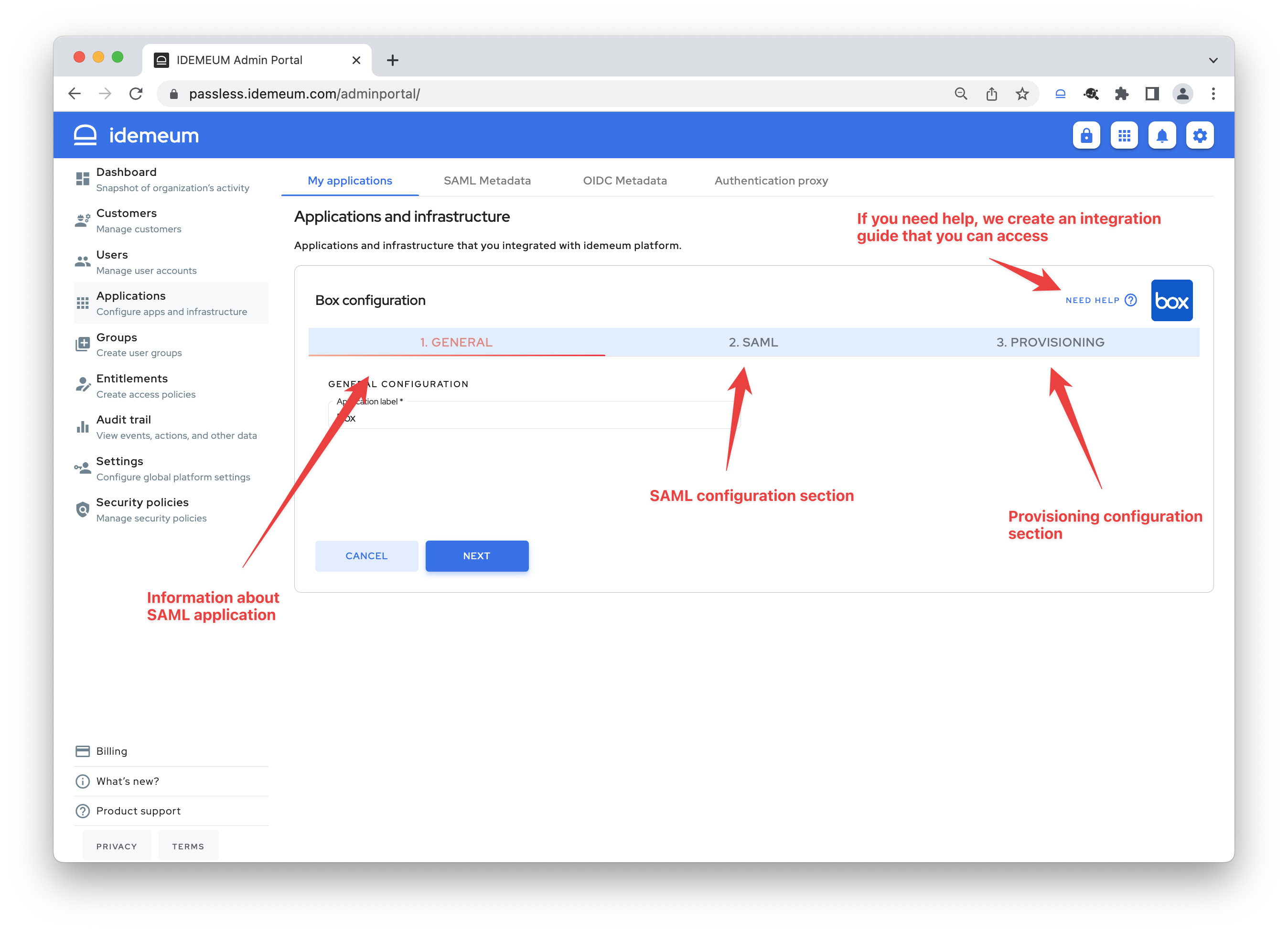Click the browser zoom magnifier icon
The image size is (1288, 933).
point(961,94)
